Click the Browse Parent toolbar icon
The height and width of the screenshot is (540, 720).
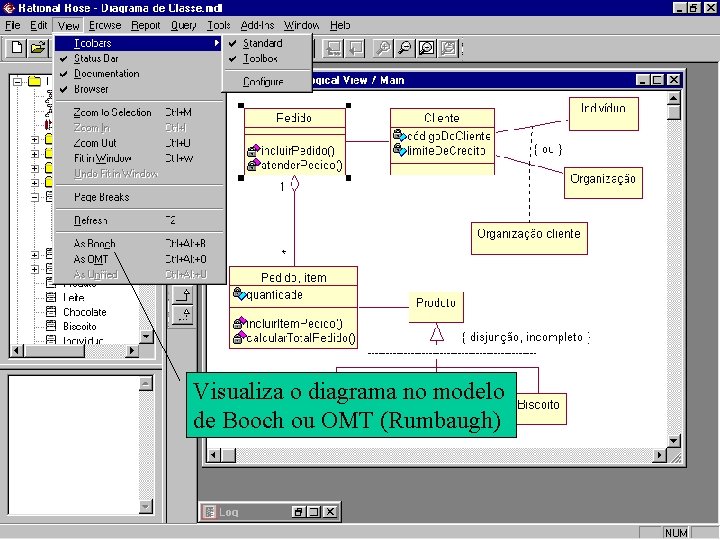click(333, 48)
